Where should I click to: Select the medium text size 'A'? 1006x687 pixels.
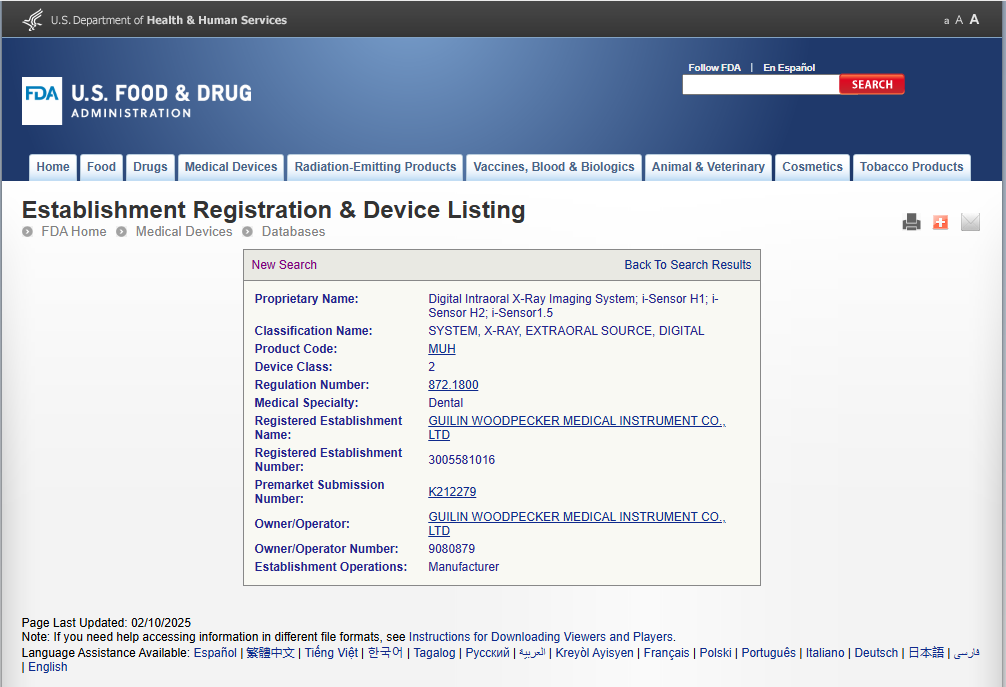coord(959,20)
